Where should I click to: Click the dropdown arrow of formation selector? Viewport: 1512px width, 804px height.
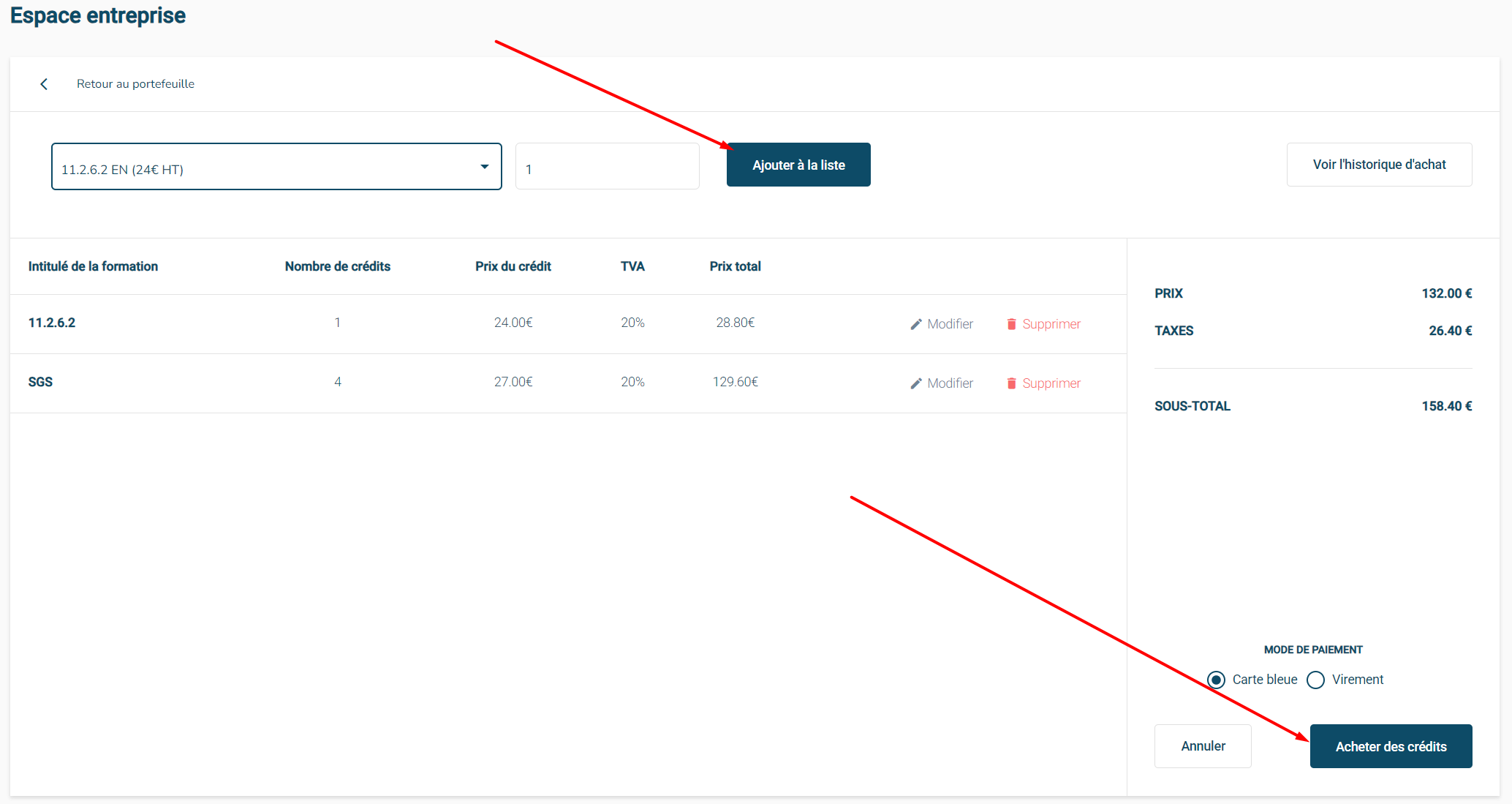coord(484,167)
